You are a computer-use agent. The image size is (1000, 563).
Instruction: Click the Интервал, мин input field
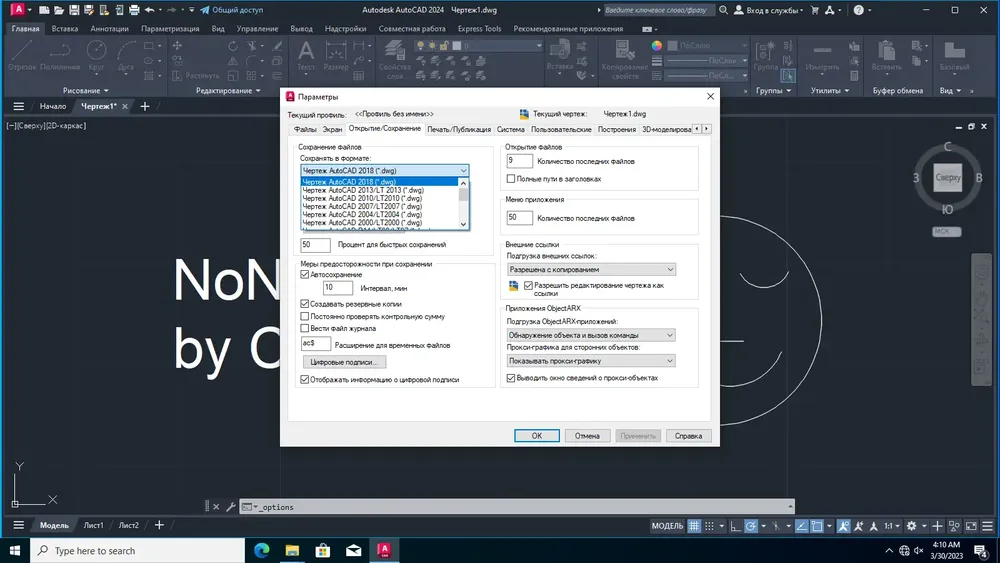pos(337,288)
